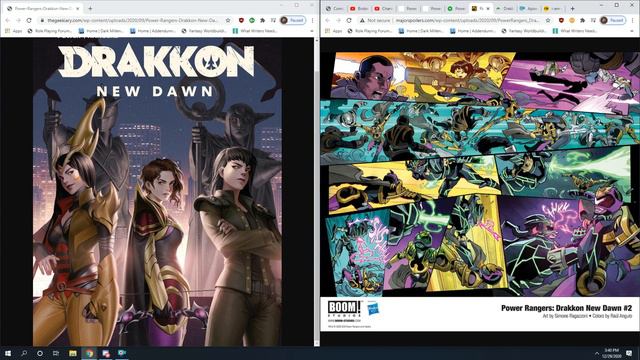Open Fantasy Worldbuilding bookmark in right window
The width and height of the screenshot is (640, 360).
pos(524,31)
